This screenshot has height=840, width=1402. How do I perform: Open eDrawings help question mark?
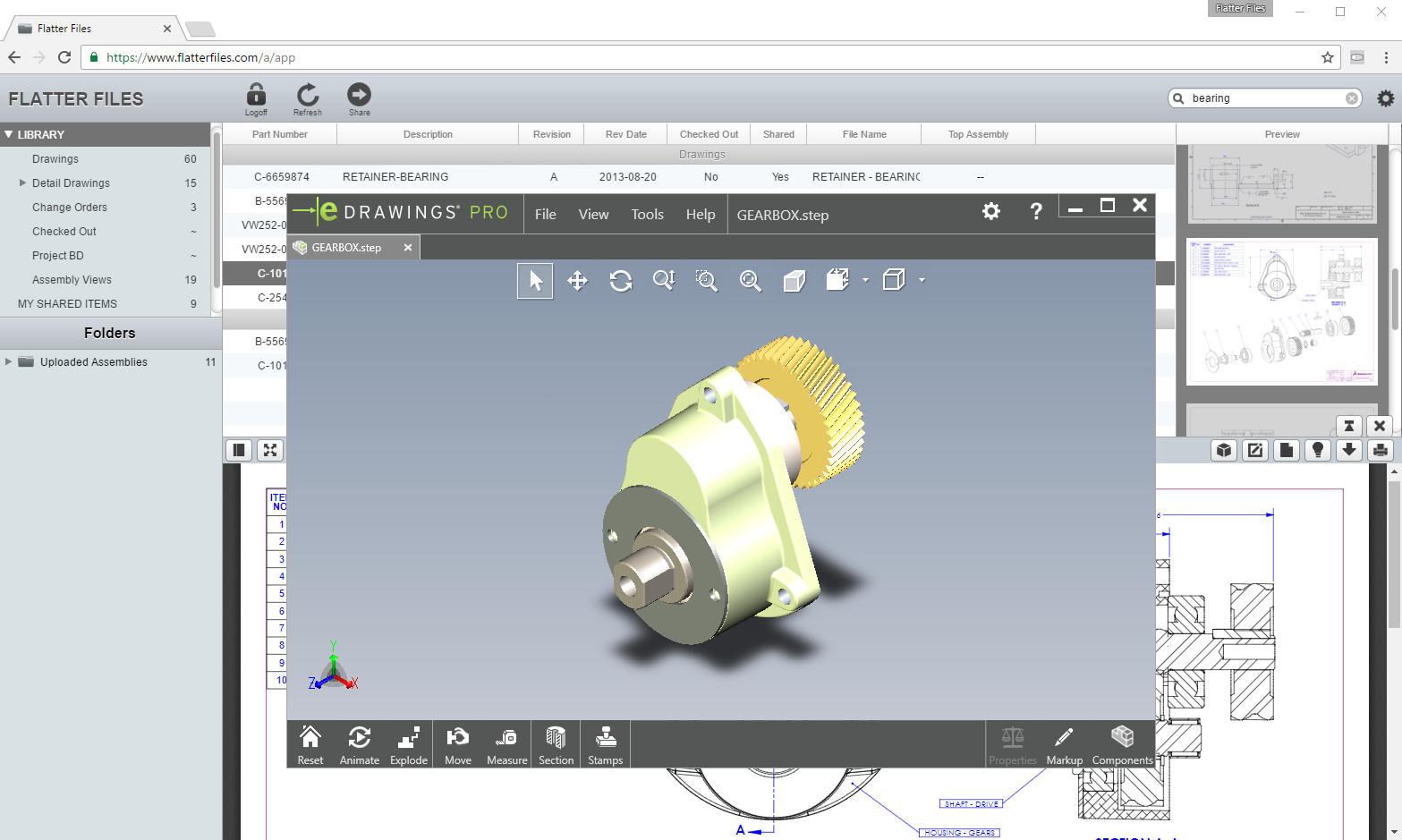point(1036,211)
